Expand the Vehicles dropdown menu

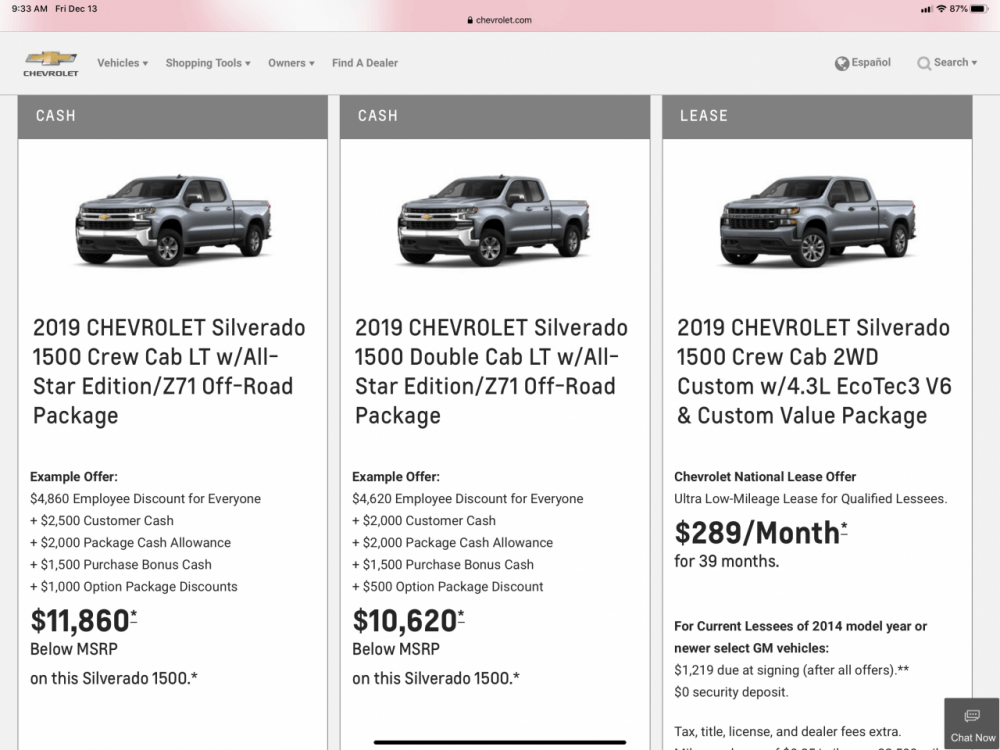(122, 63)
